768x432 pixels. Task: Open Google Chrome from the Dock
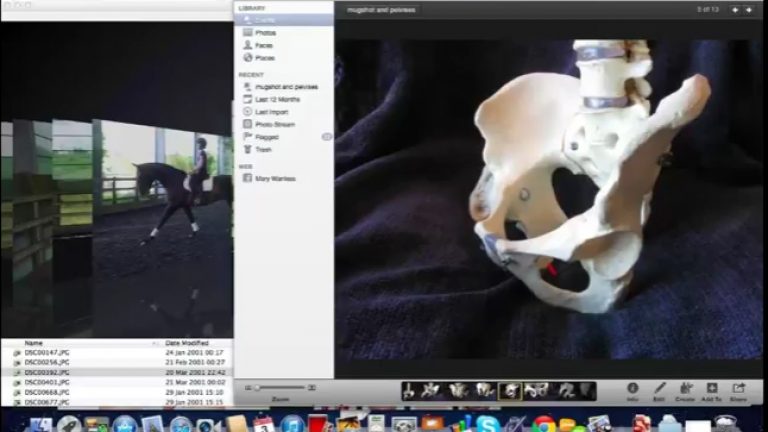pyautogui.click(x=543, y=423)
